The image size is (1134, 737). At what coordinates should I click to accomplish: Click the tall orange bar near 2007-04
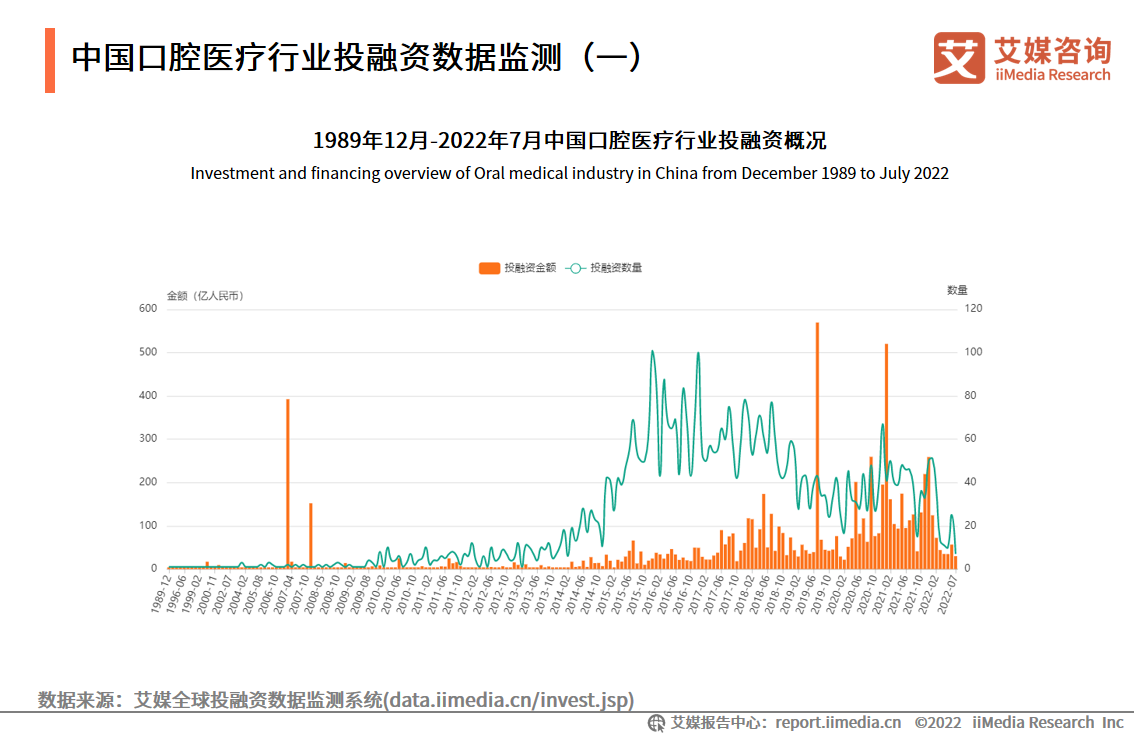tap(288, 484)
